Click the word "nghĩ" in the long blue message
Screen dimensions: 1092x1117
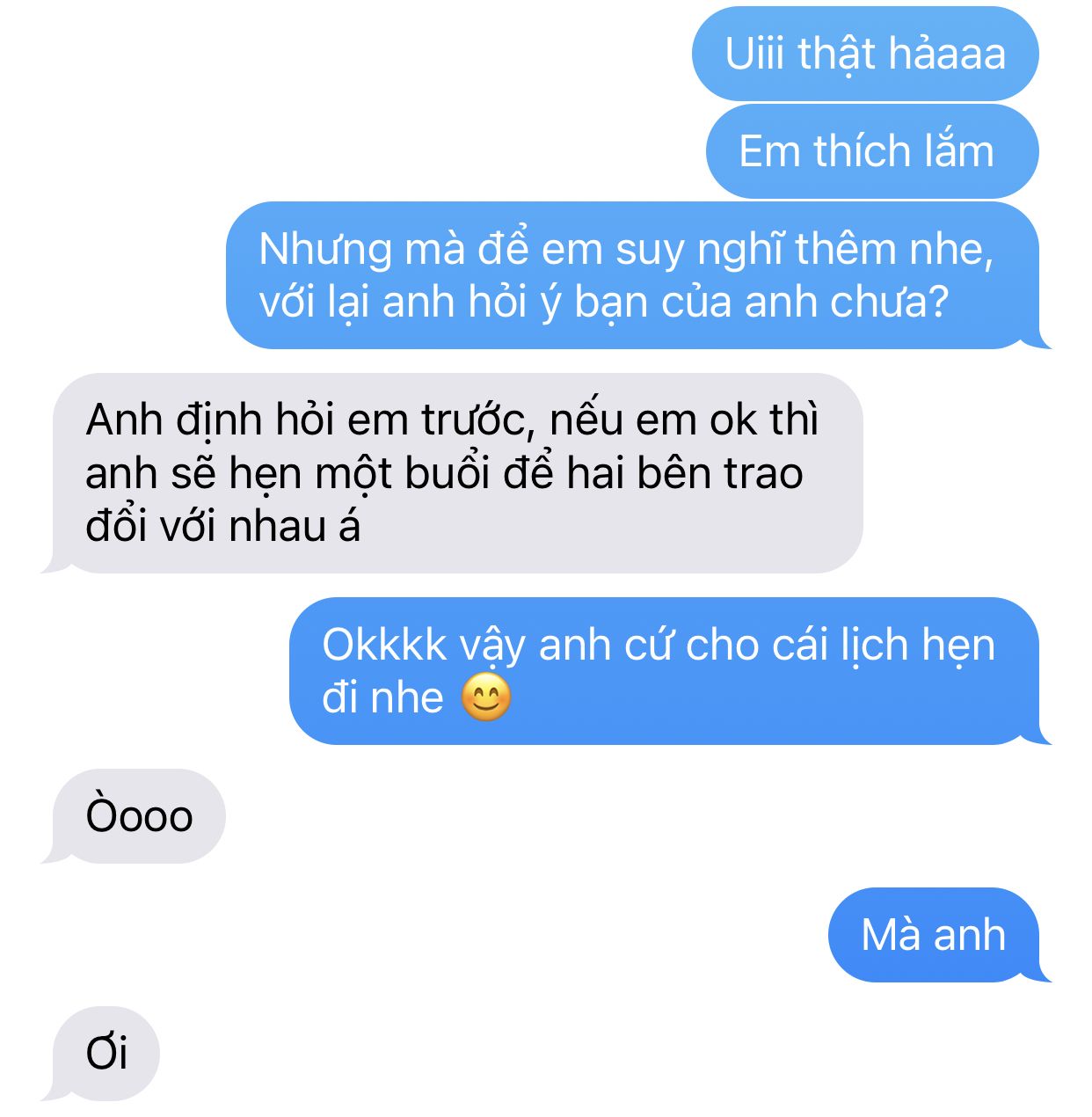point(741,250)
